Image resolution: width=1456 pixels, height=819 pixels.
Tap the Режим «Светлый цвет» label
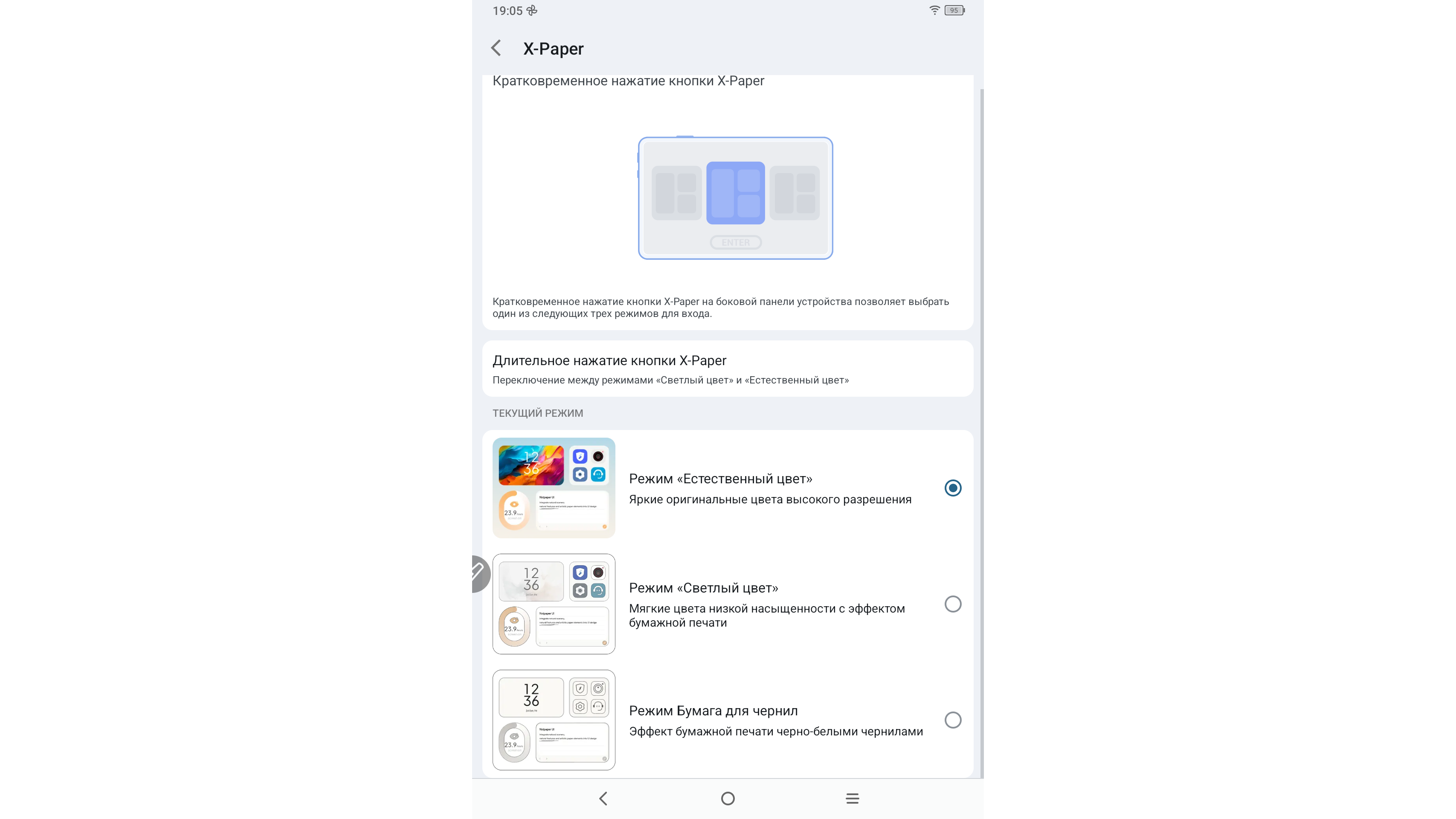click(703, 588)
